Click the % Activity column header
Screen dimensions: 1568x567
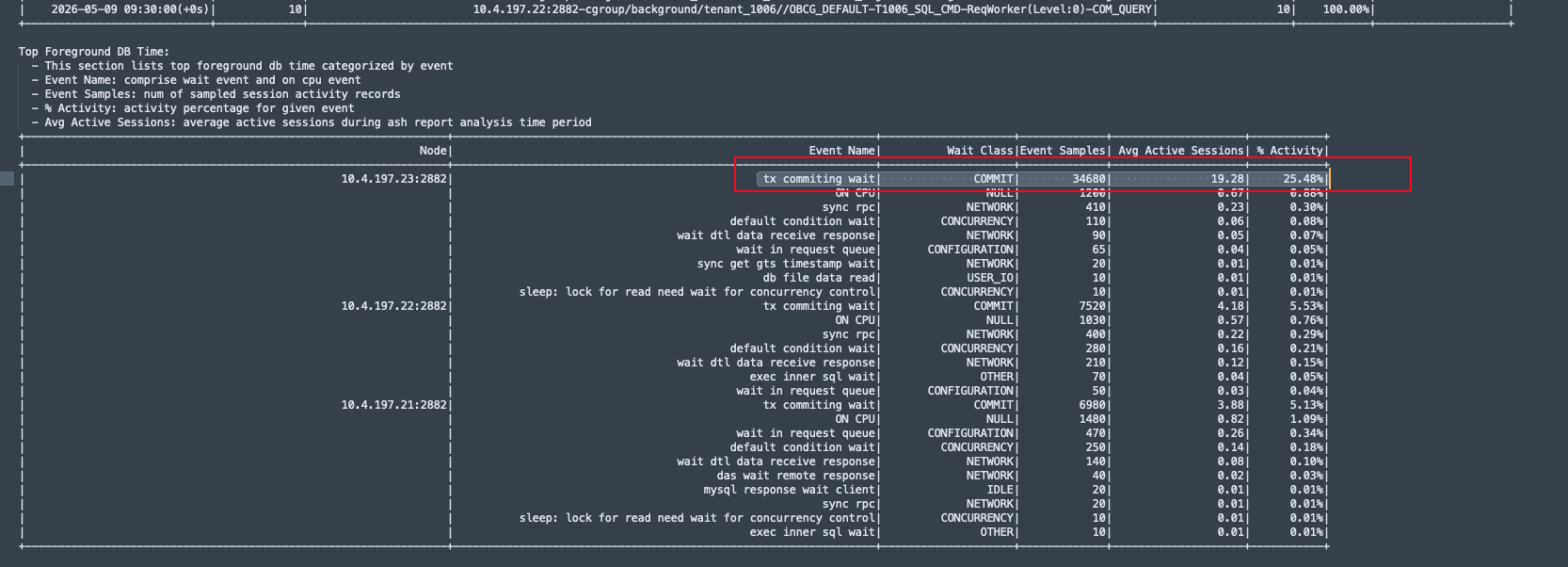(1289, 151)
